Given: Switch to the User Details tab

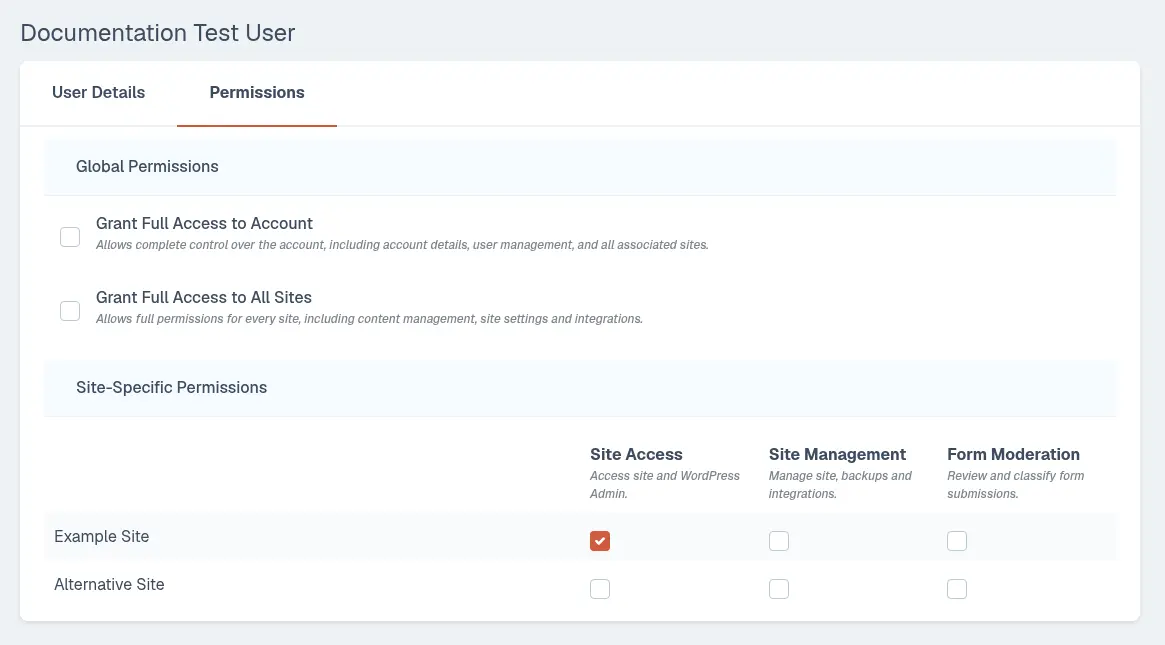Looking at the screenshot, I should click(98, 93).
